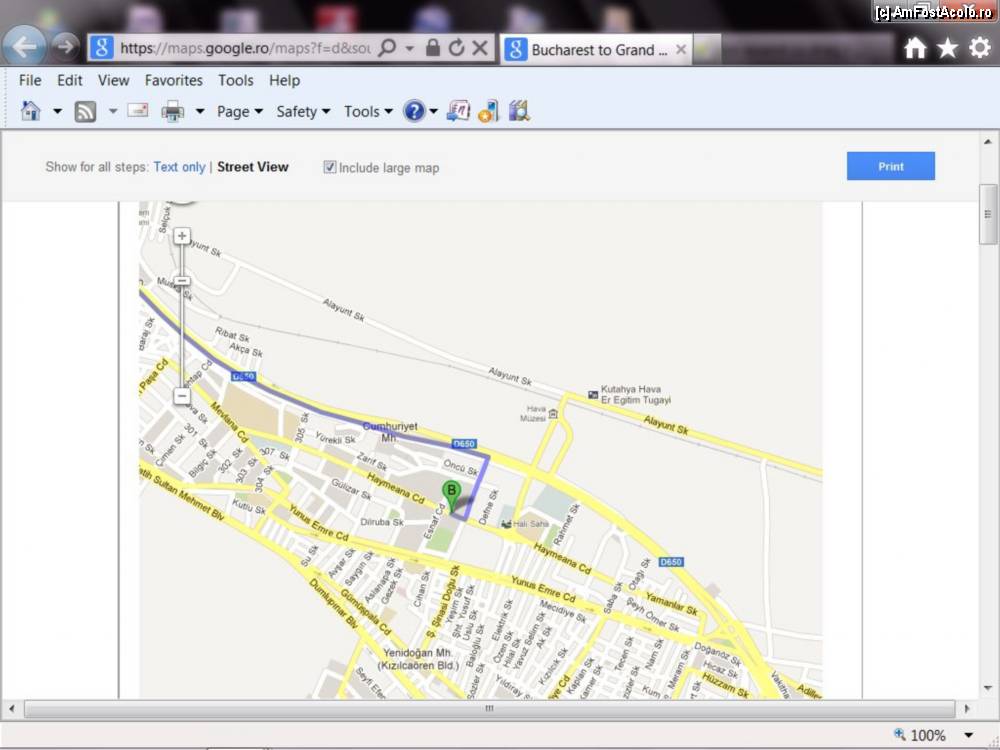Open the gear Settings icon
The height and width of the screenshot is (750, 1000).
coord(980,48)
